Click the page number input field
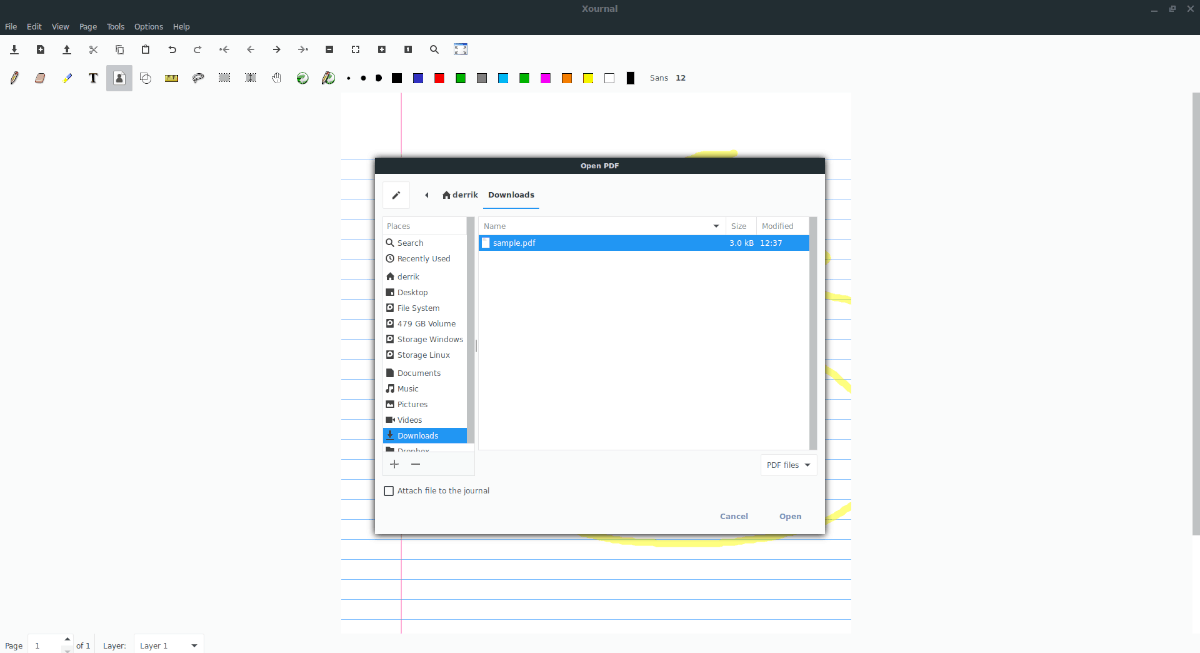The height and width of the screenshot is (653, 1200). [44, 646]
